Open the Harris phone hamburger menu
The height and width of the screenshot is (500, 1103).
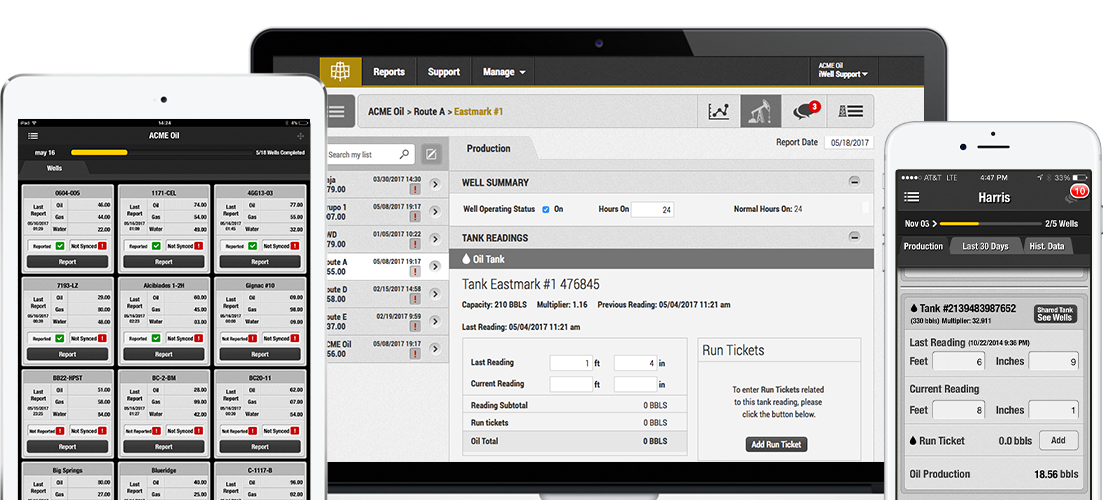click(911, 197)
